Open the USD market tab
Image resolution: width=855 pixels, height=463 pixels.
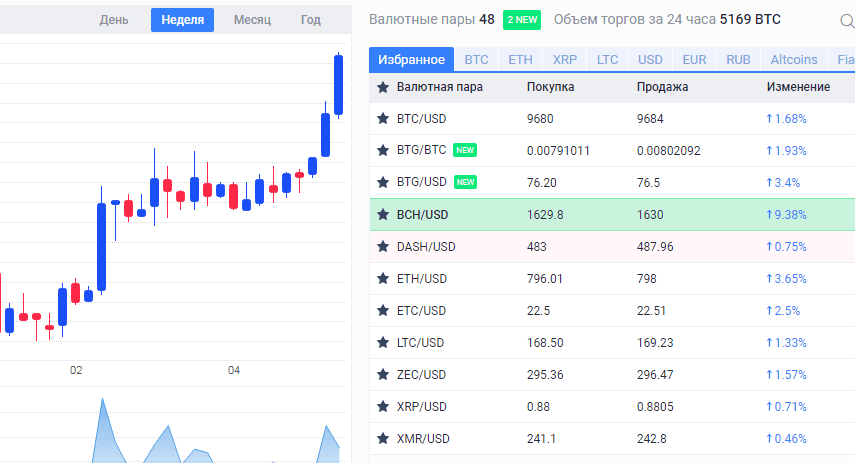[x=651, y=59]
